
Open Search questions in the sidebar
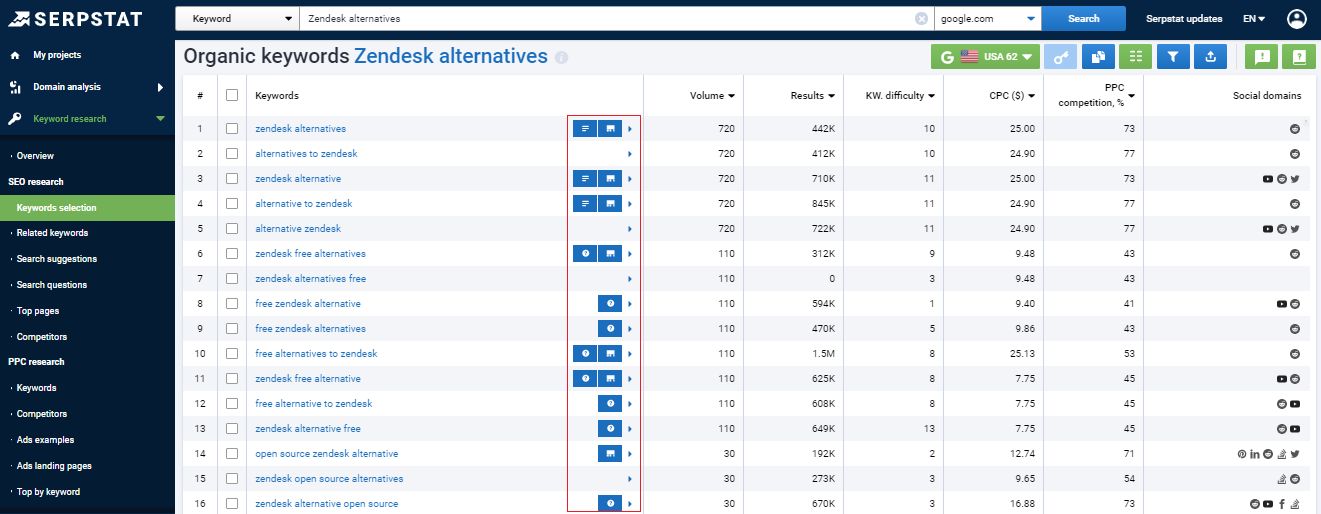tap(52, 285)
